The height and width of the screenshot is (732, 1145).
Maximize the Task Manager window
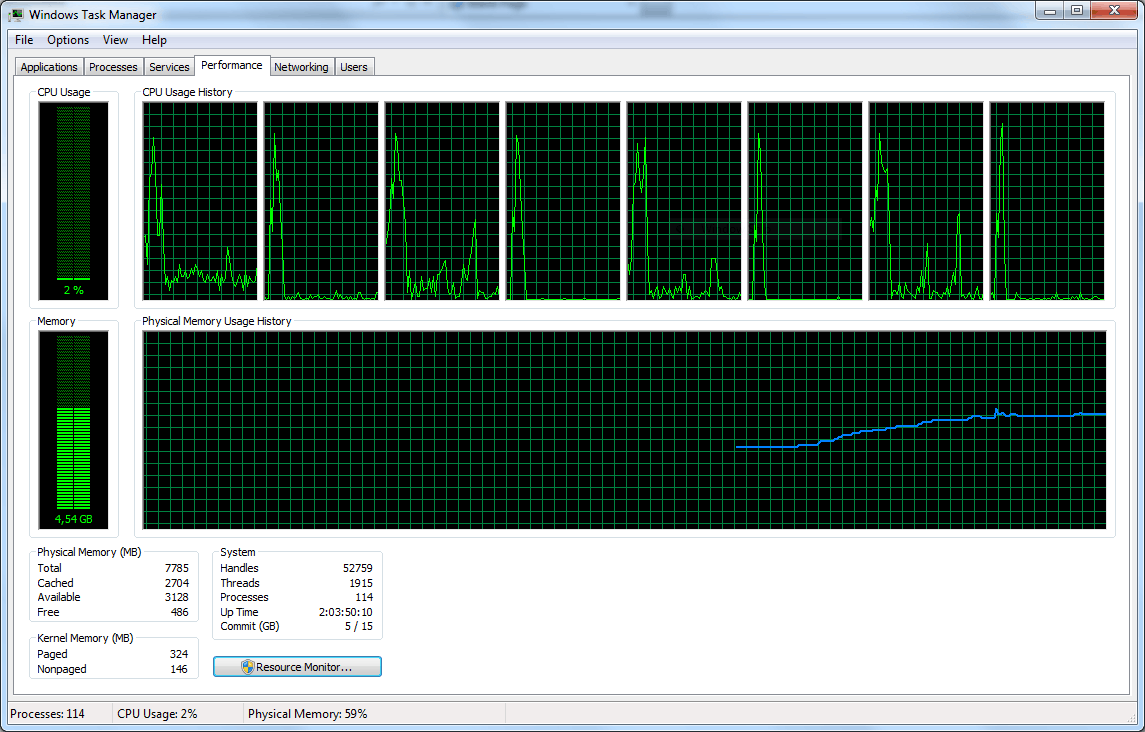[1077, 10]
